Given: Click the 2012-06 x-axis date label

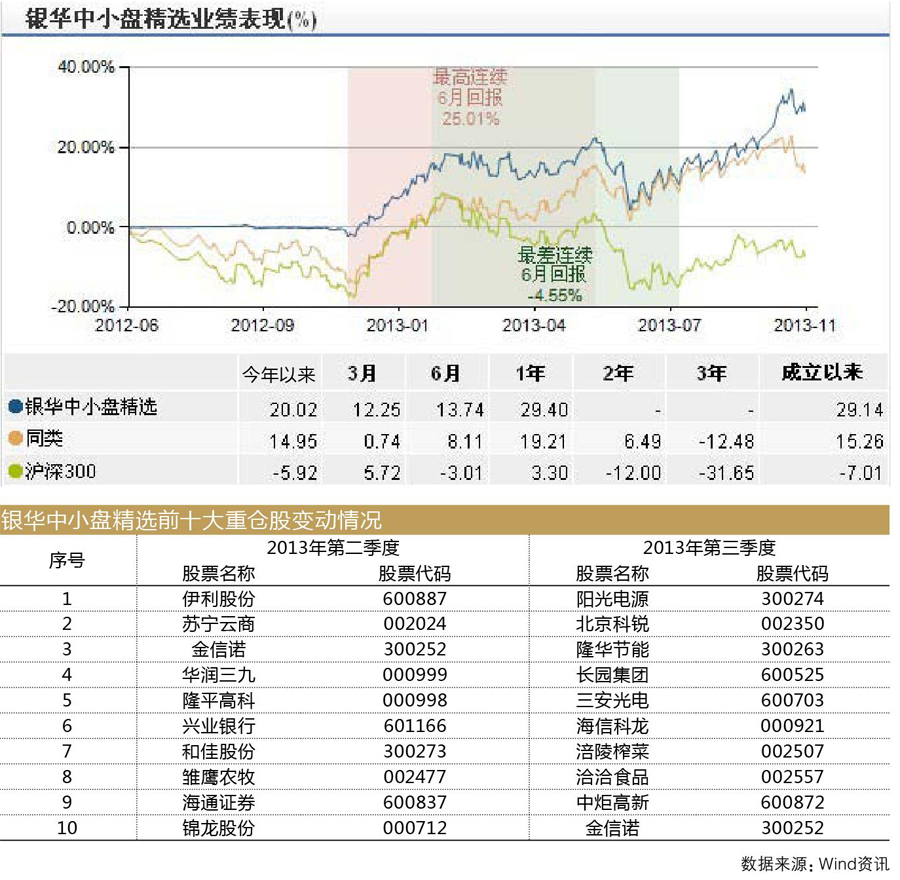Looking at the screenshot, I should [127, 325].
